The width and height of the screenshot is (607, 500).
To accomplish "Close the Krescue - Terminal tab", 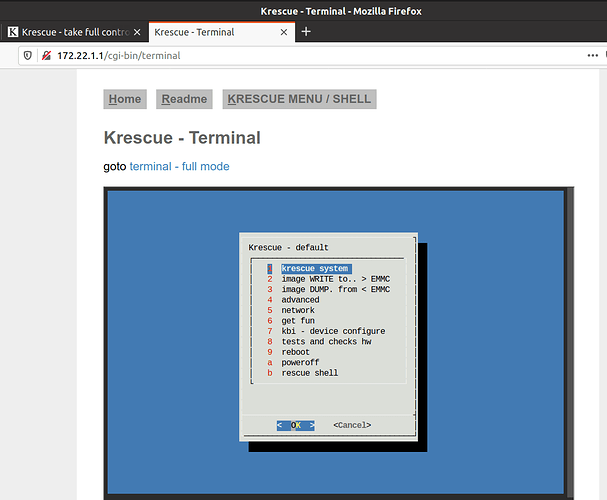I will (x=284, y=32).
